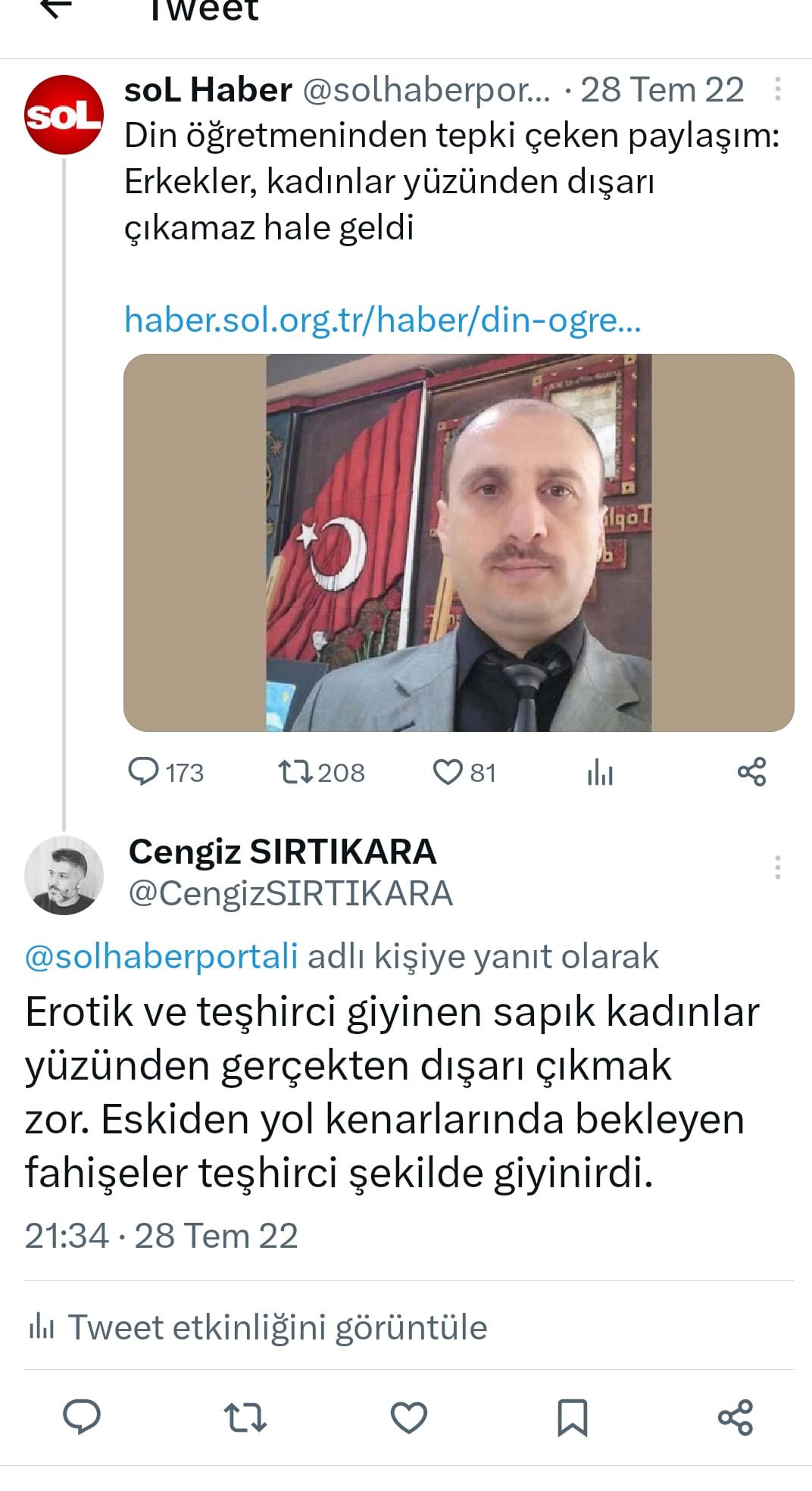
Task: Share Cengiz's reply from the bottom bar
Action: pyautogui.click(x=735, y=1417)
